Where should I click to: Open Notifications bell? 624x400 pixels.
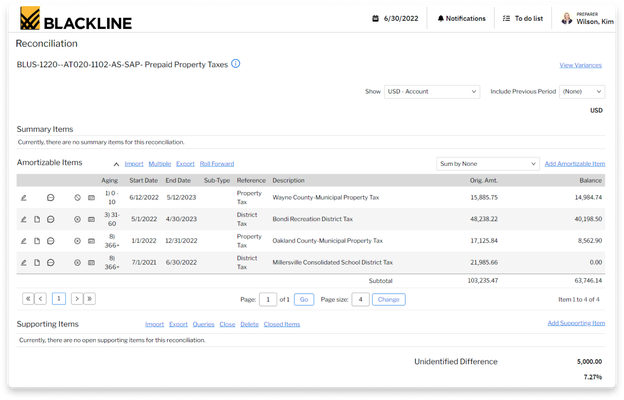(461, 18)
